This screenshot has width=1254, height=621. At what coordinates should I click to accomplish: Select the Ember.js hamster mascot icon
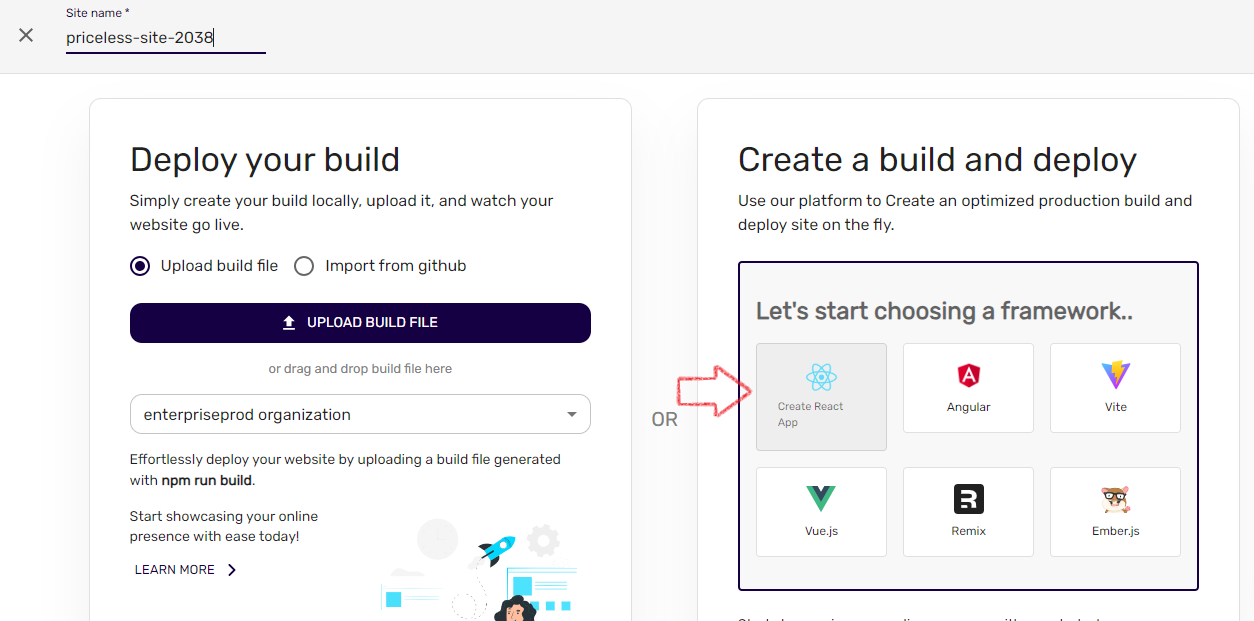(1115, 499)
